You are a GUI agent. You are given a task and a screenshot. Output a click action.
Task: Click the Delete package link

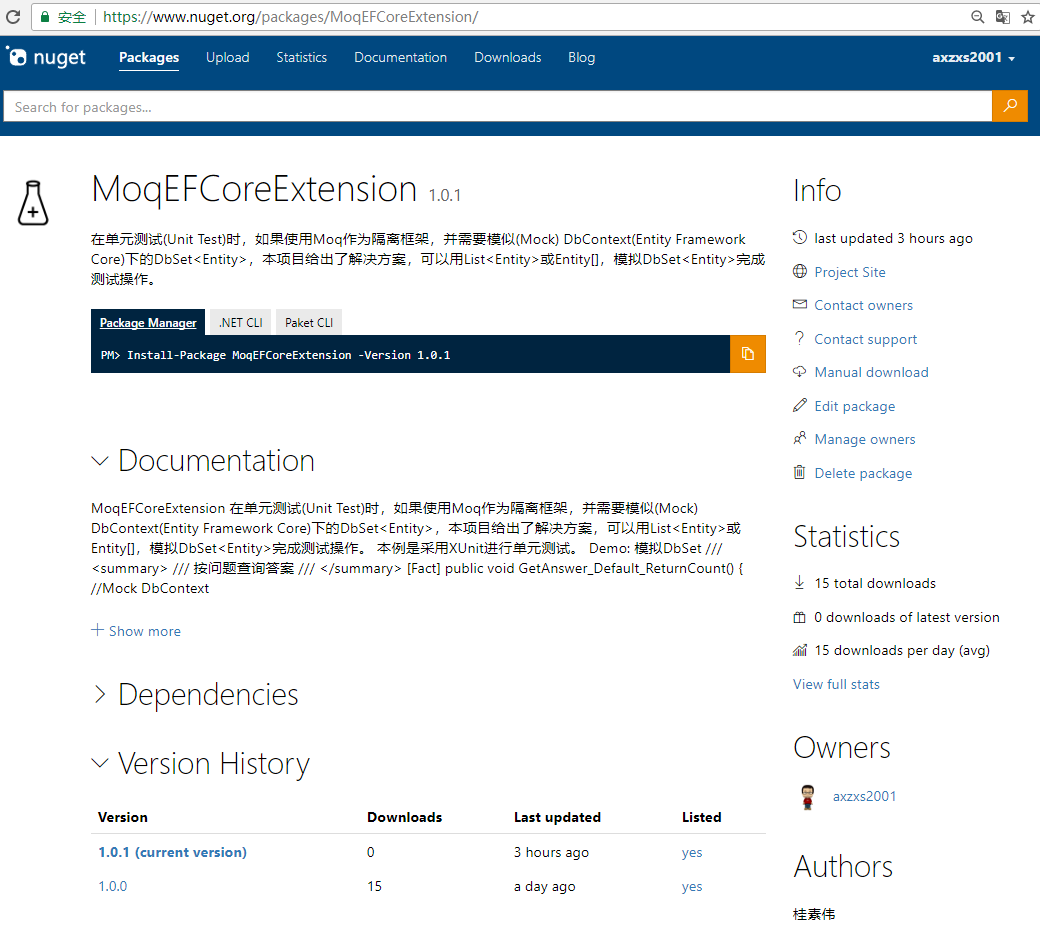pos(863,473)
